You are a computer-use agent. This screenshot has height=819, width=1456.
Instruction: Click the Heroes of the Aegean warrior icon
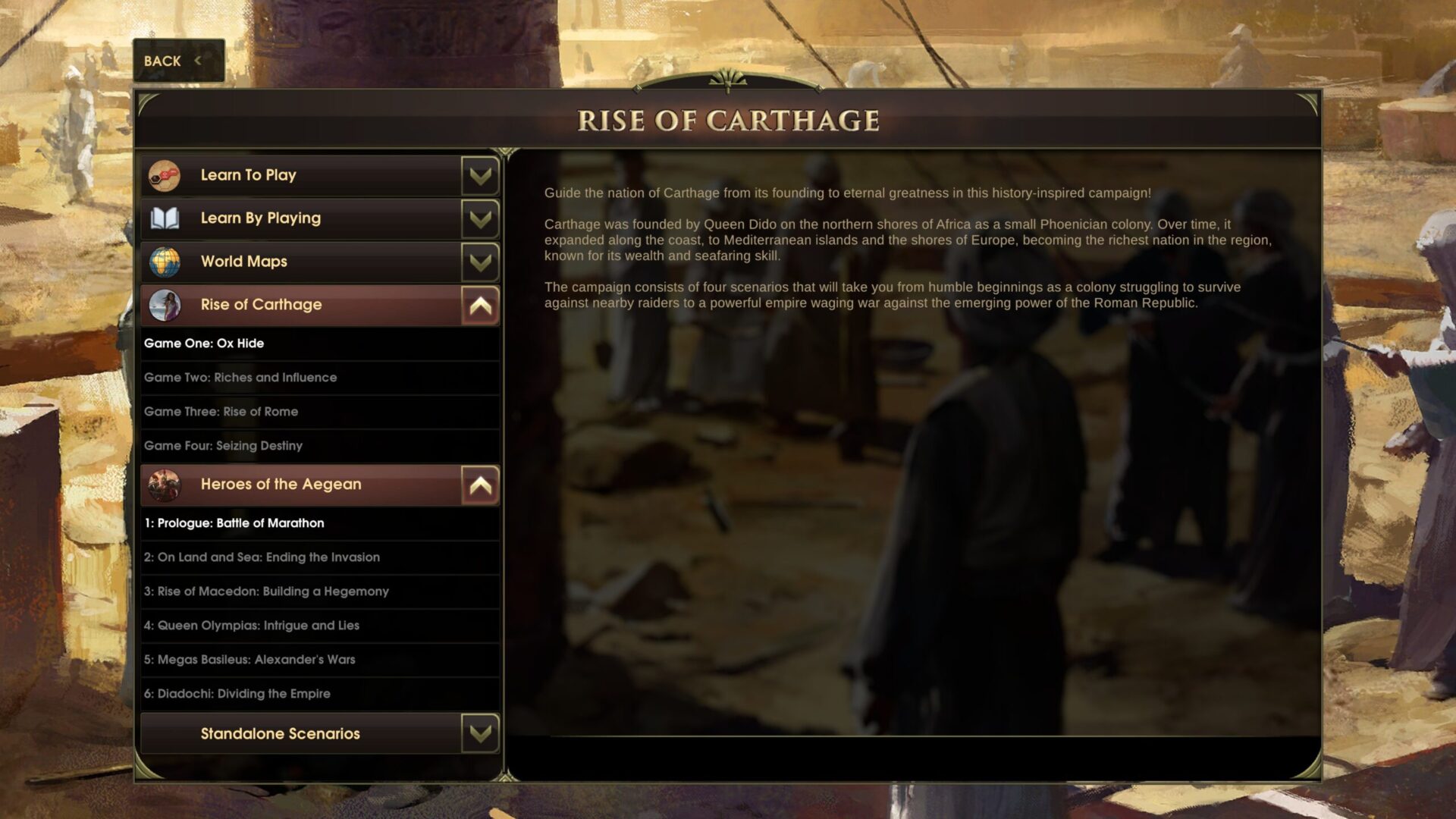pyautogui.click(x=165, y=485)
